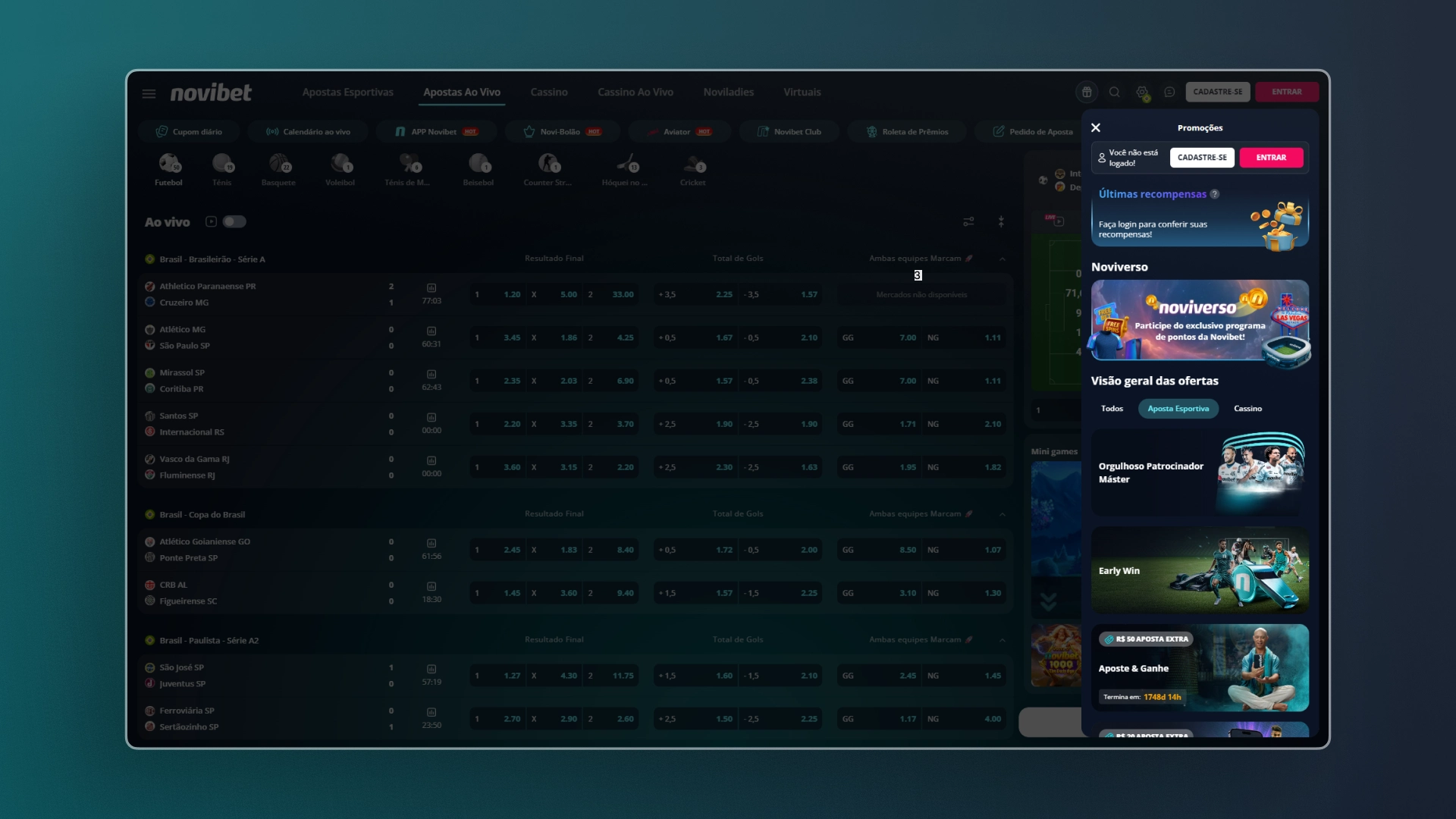Open the settings gear icon in the header
1456x819 pixels.
[1142, 93]
